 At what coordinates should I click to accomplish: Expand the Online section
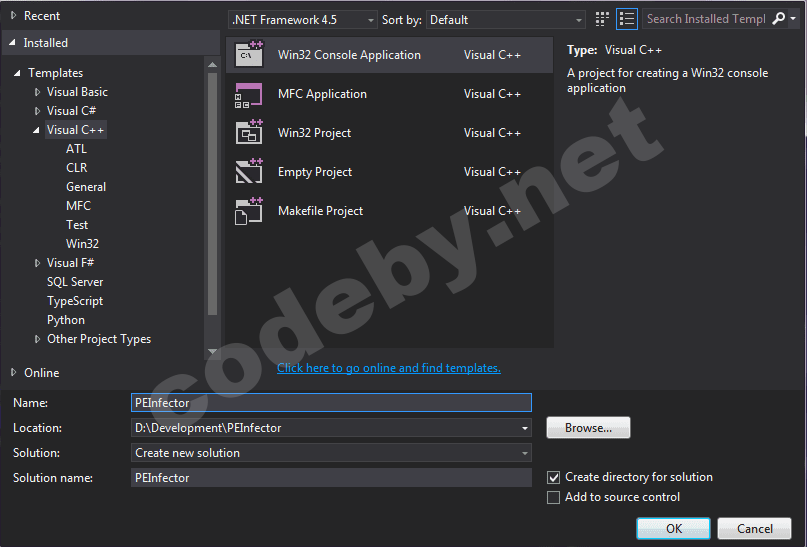pyautogui.click(x=14, y=373)
